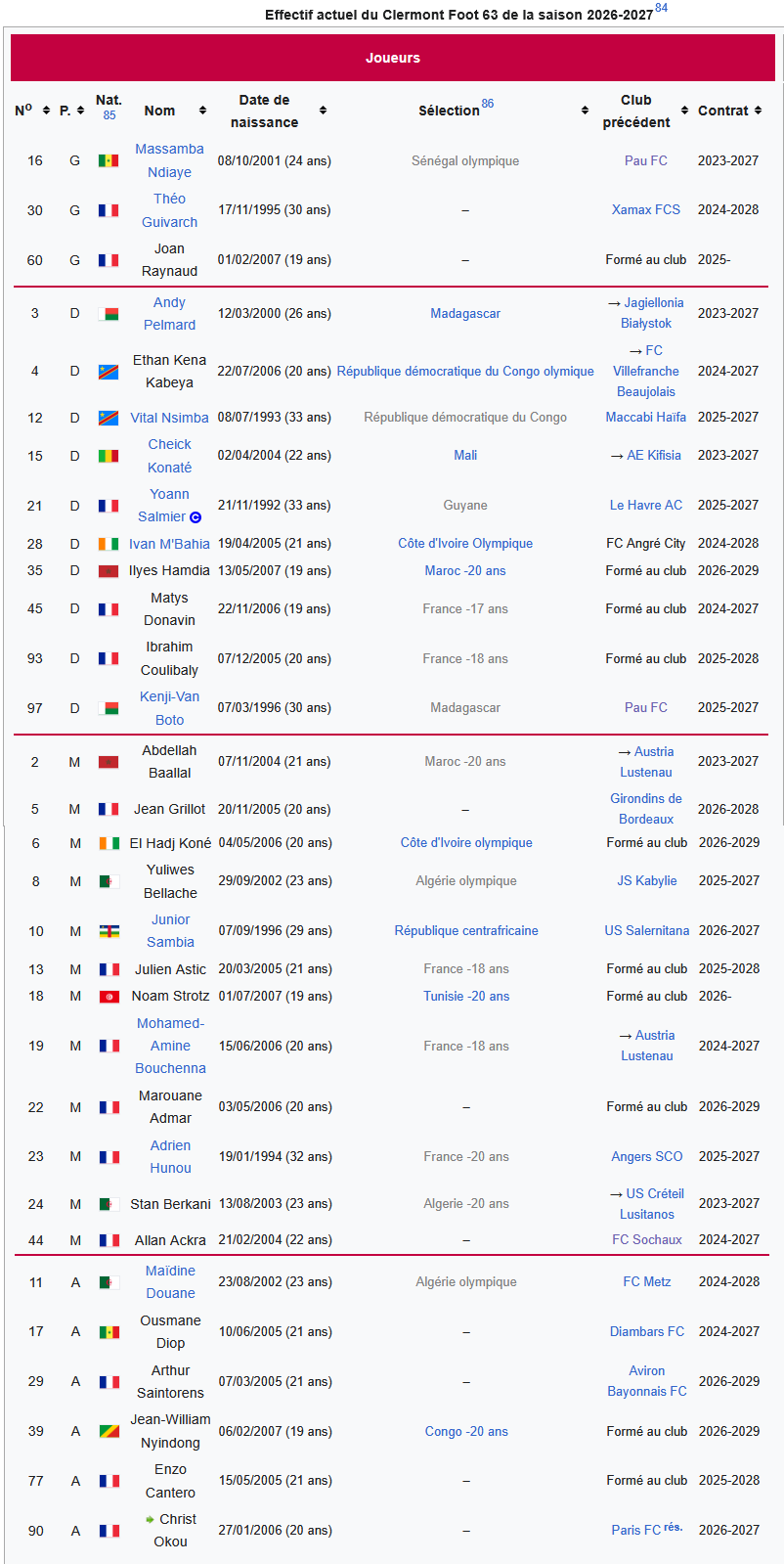
Task: Open Aviron Bayonnais FC club link
Action: tap(647, 1382)
